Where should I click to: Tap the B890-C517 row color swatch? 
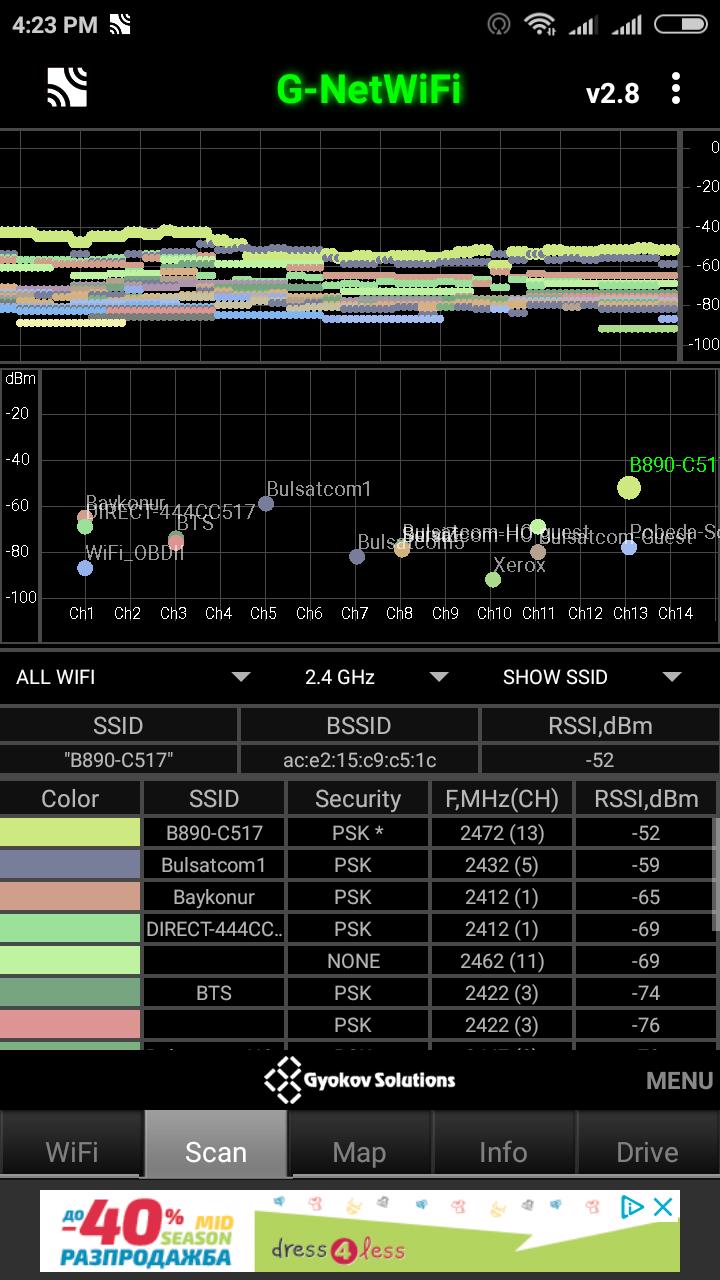click(x=70, y=832)
